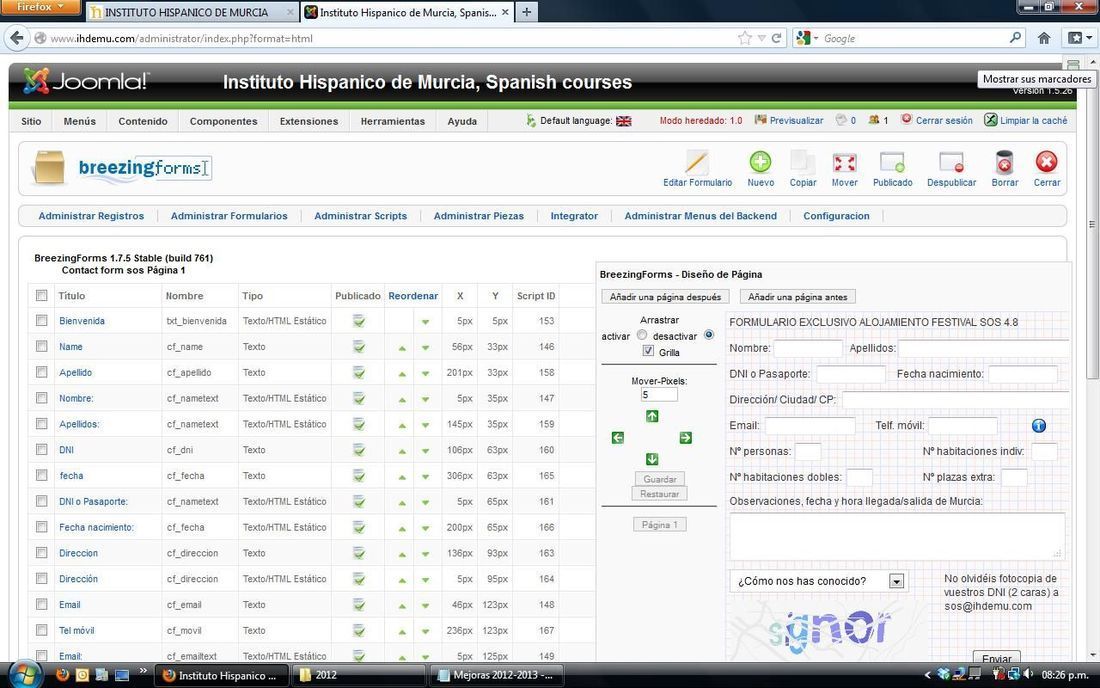The image size is (1100, 688).
Task: Move Apellido row up in order
Action: [402, 374]
